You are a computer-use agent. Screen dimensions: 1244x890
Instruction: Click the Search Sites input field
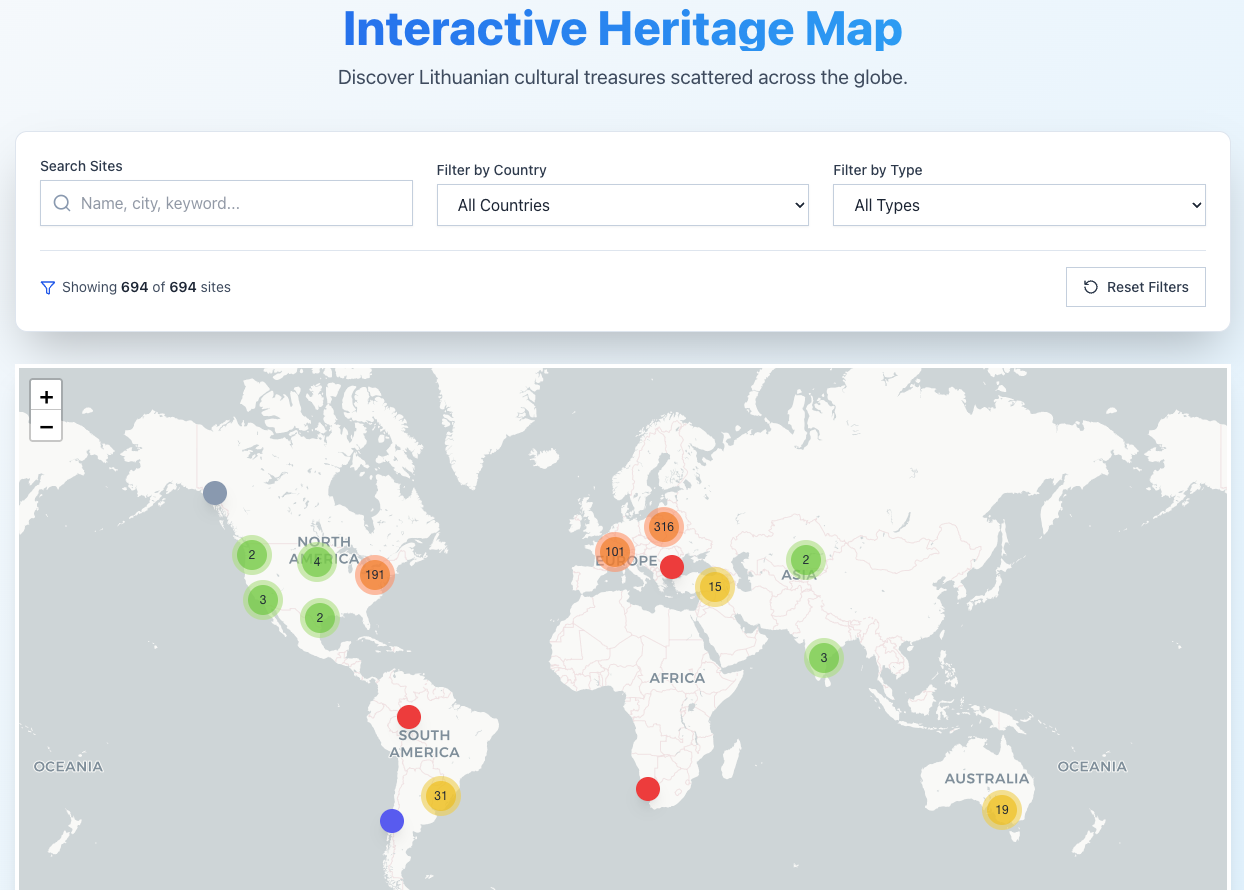tap(226, 203)
